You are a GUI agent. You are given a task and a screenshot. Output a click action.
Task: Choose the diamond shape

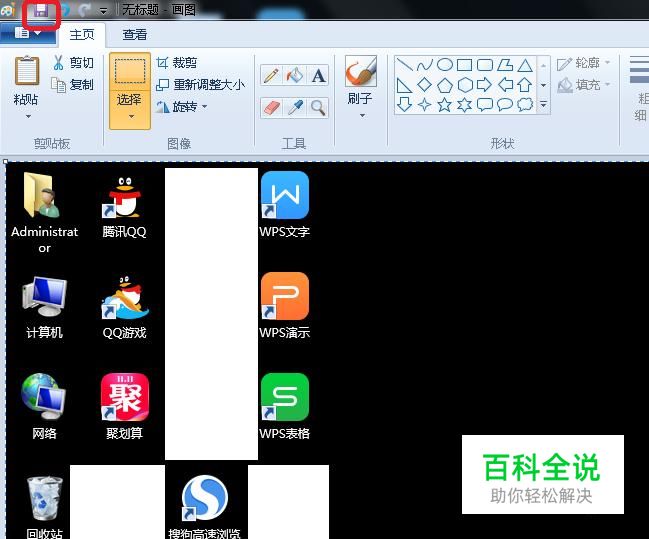[x=424, y=85]
